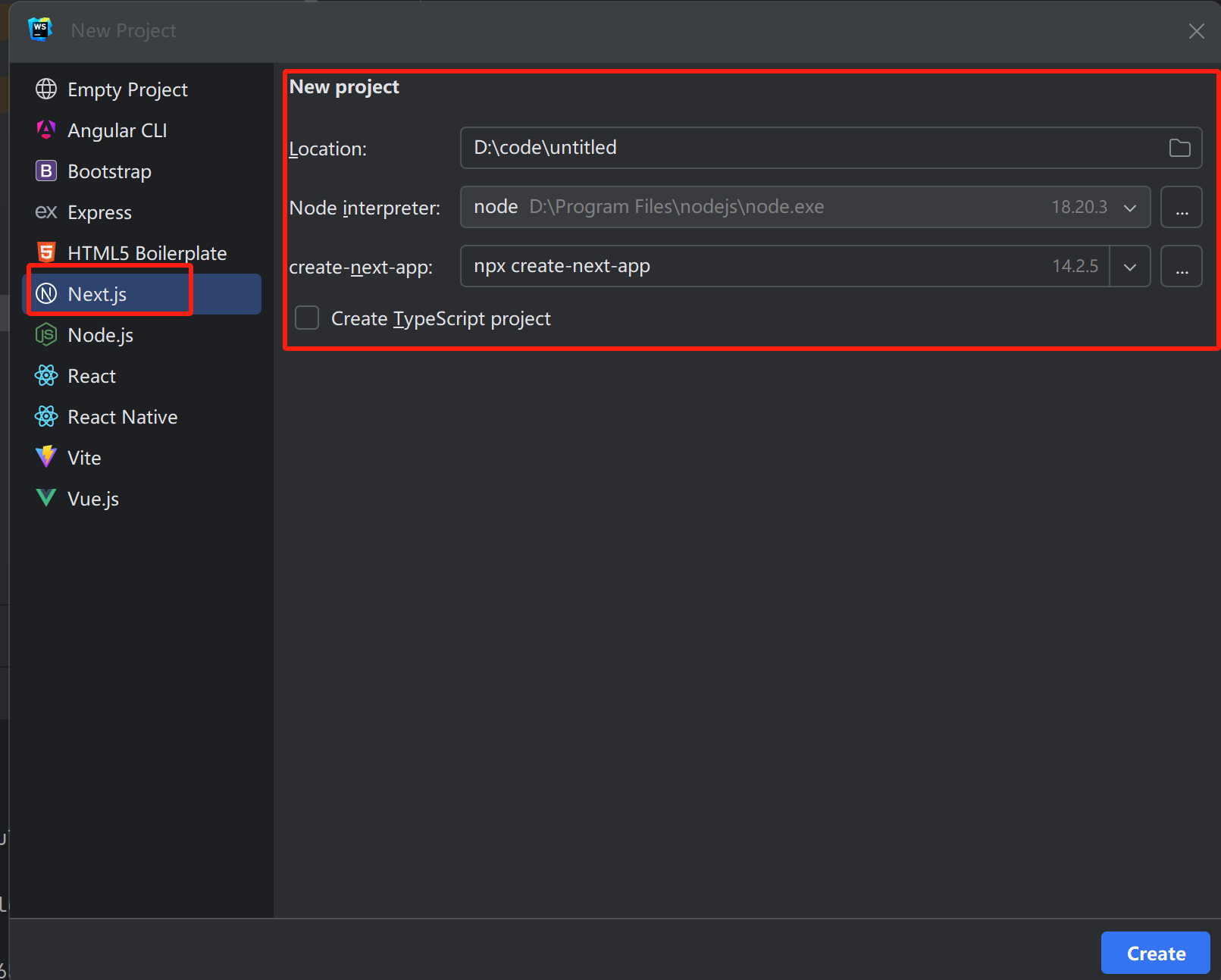This screenshot has width=1221, height=980.
Task: Click the 18.20.3 node version text
Action: [1079, 207]
